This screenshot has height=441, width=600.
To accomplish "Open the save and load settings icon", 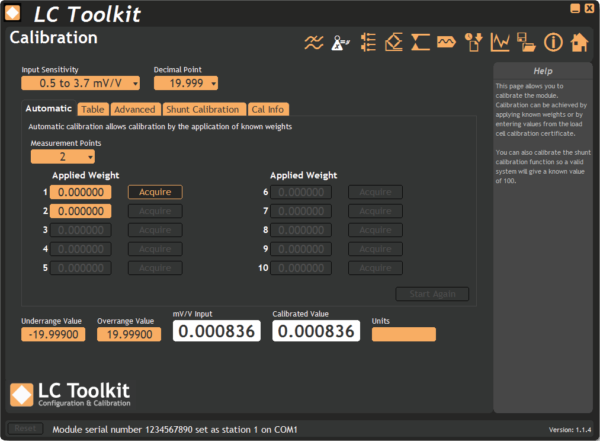I will pyautogui.click(x=526, y=42).
